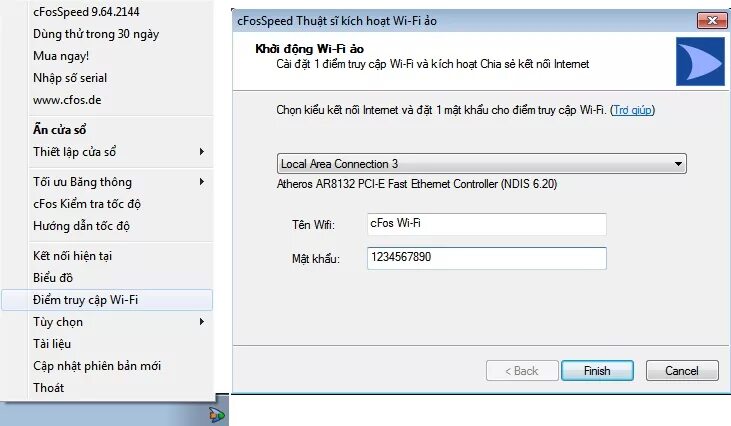Click the Tên Wifi text field
The height and width of the screenshot is (426, 731).
(x=487, y=224)
